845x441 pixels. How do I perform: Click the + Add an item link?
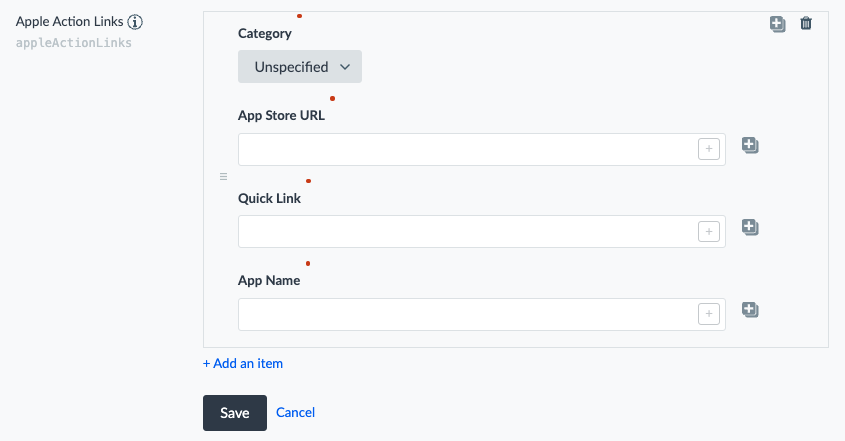pyautogui.click(x=243, y=363)
